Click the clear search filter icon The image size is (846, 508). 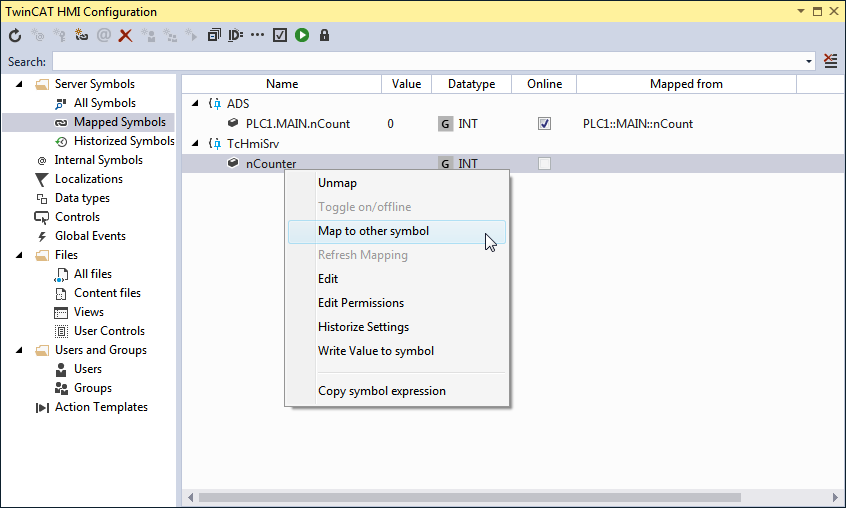[x=830, y=61]
